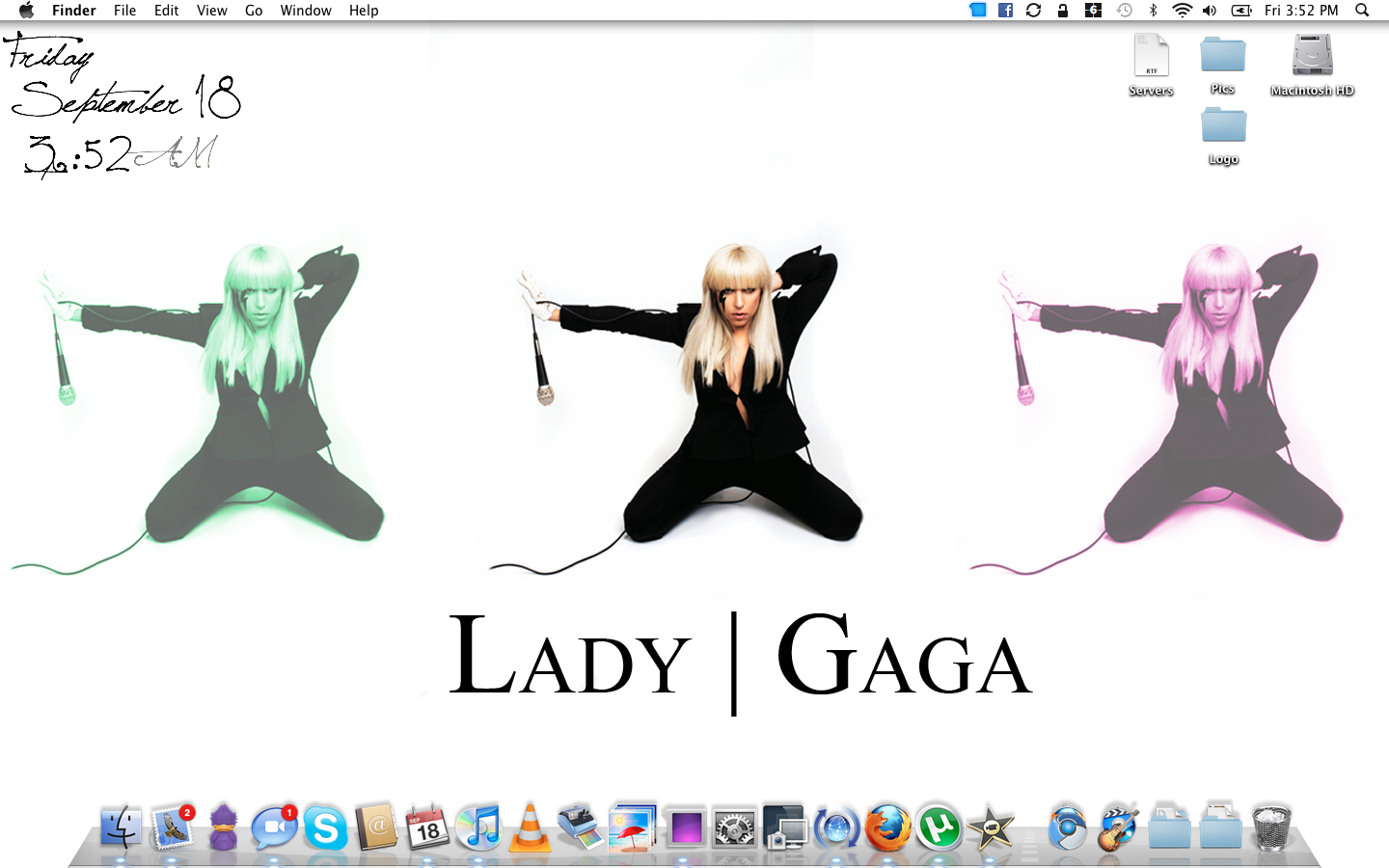Open Finder from the Dock
This screenshot has width=1389, height=868.
pos(121,827)
